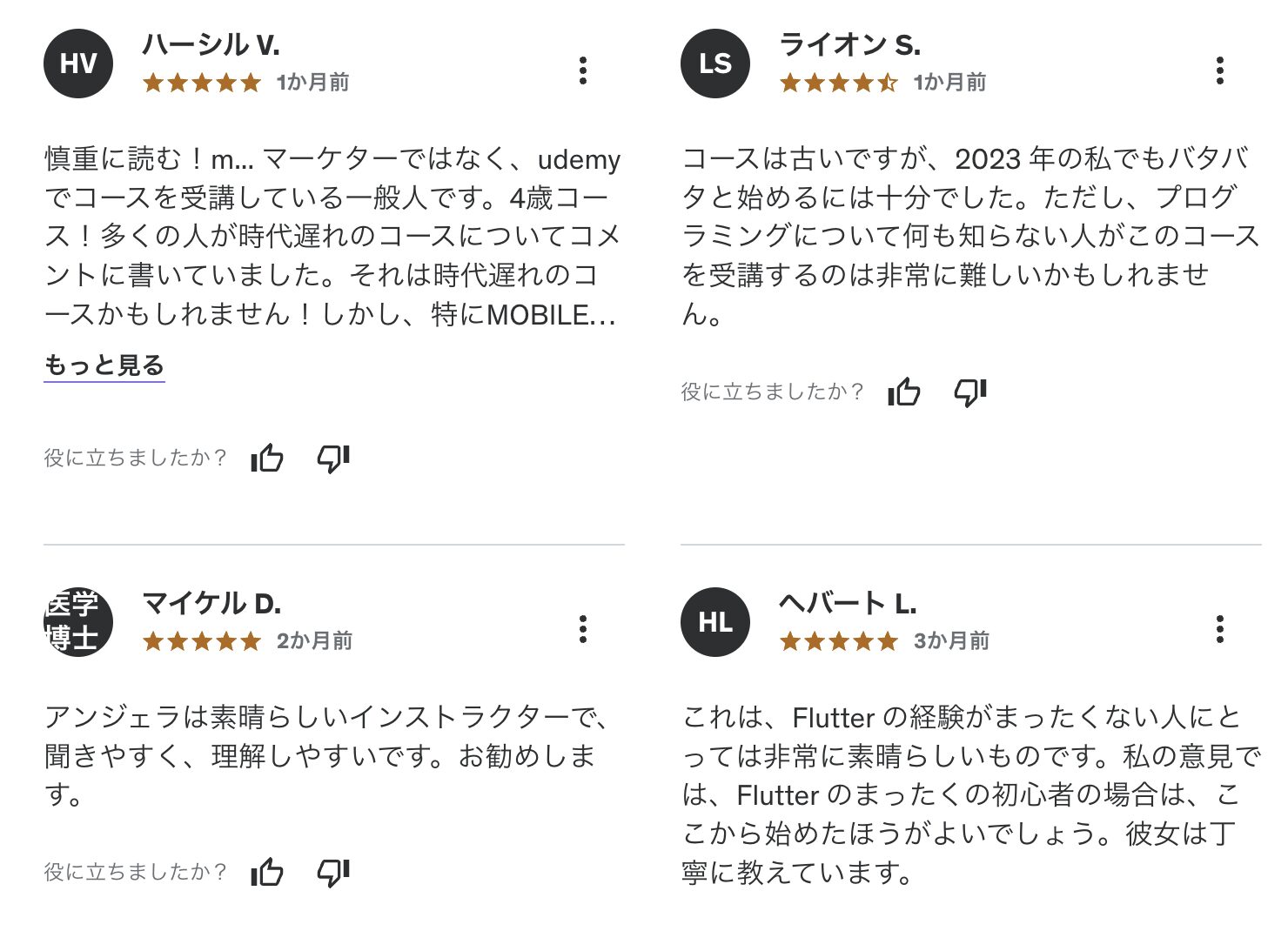1288x931 pixels.
Task: Click ライオン S.'s LS avatar
Action: coord(714,64)
